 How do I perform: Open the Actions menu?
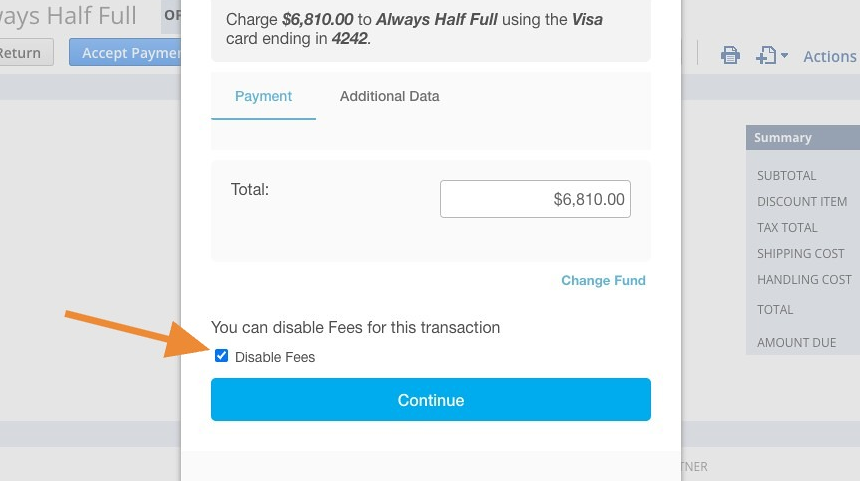click(830, 56)
